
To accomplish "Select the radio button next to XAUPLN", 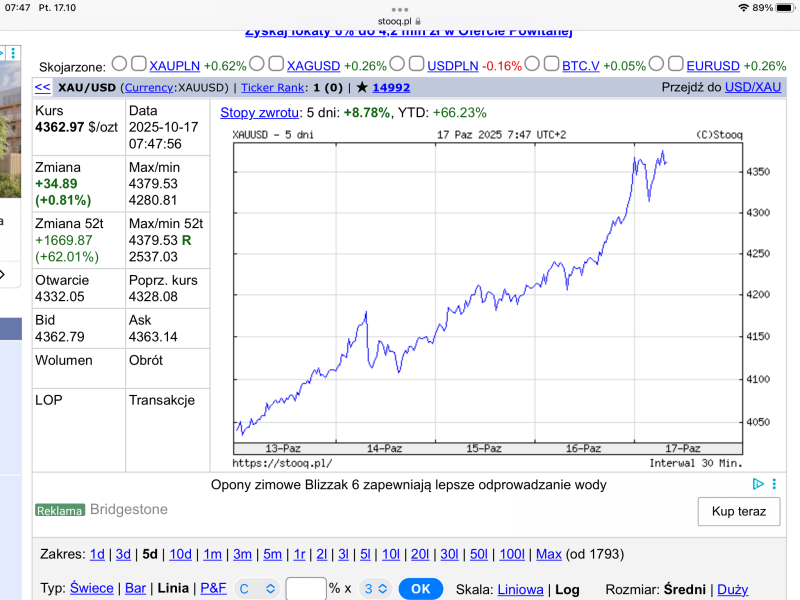I will point(119,65).
